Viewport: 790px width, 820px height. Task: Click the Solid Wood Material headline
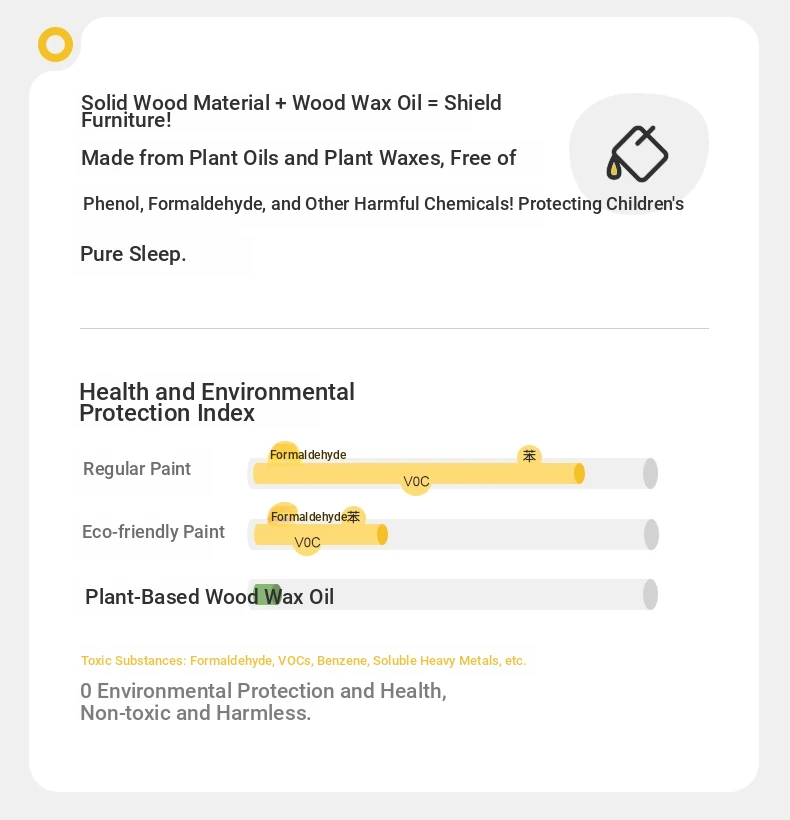click(x=291, y=111)
